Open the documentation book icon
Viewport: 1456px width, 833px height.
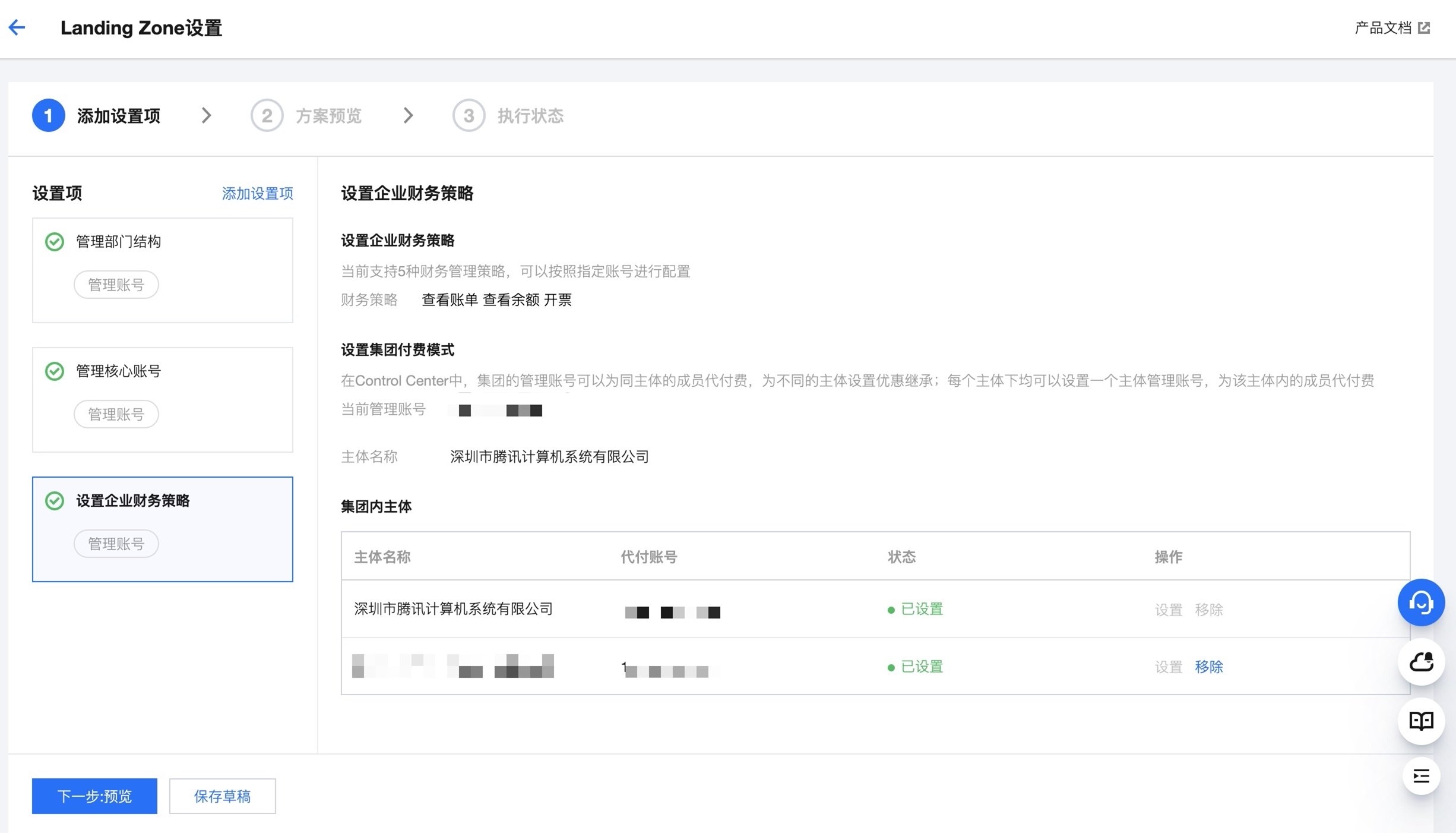coord(1421,721)
